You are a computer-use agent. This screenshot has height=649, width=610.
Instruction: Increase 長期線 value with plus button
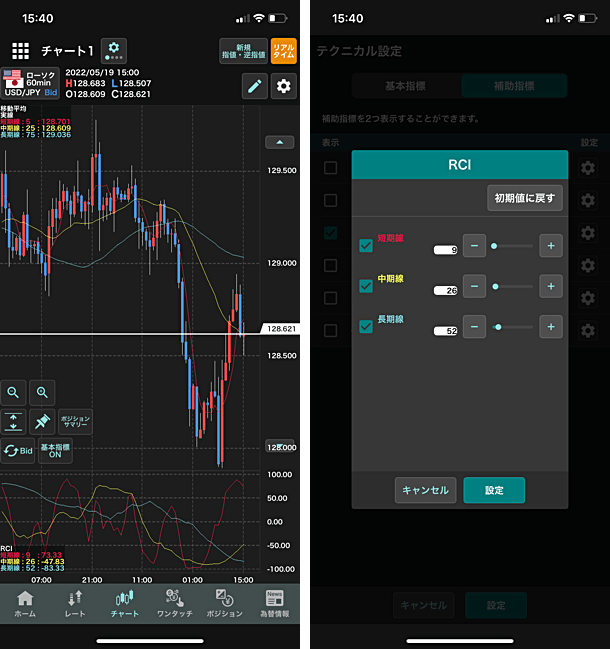551,327
